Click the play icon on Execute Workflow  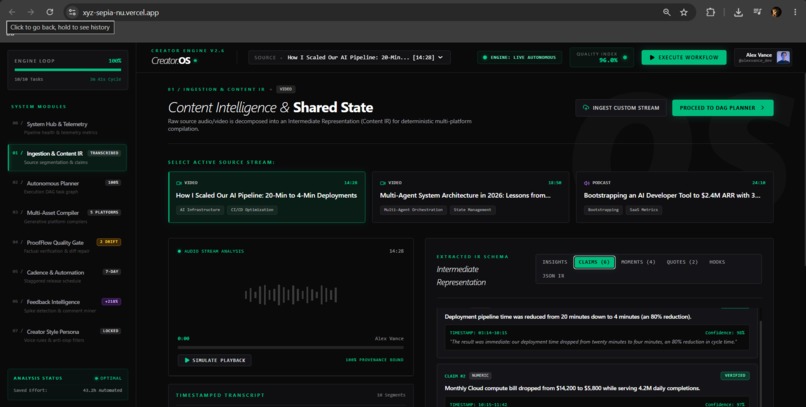point(652,58)
